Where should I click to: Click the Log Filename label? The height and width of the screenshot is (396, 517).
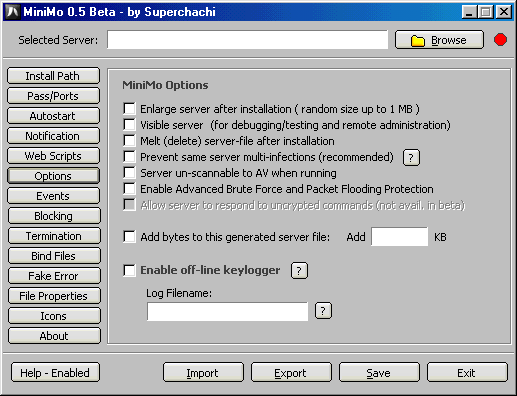pyautogui.click(x=179, y=293)
